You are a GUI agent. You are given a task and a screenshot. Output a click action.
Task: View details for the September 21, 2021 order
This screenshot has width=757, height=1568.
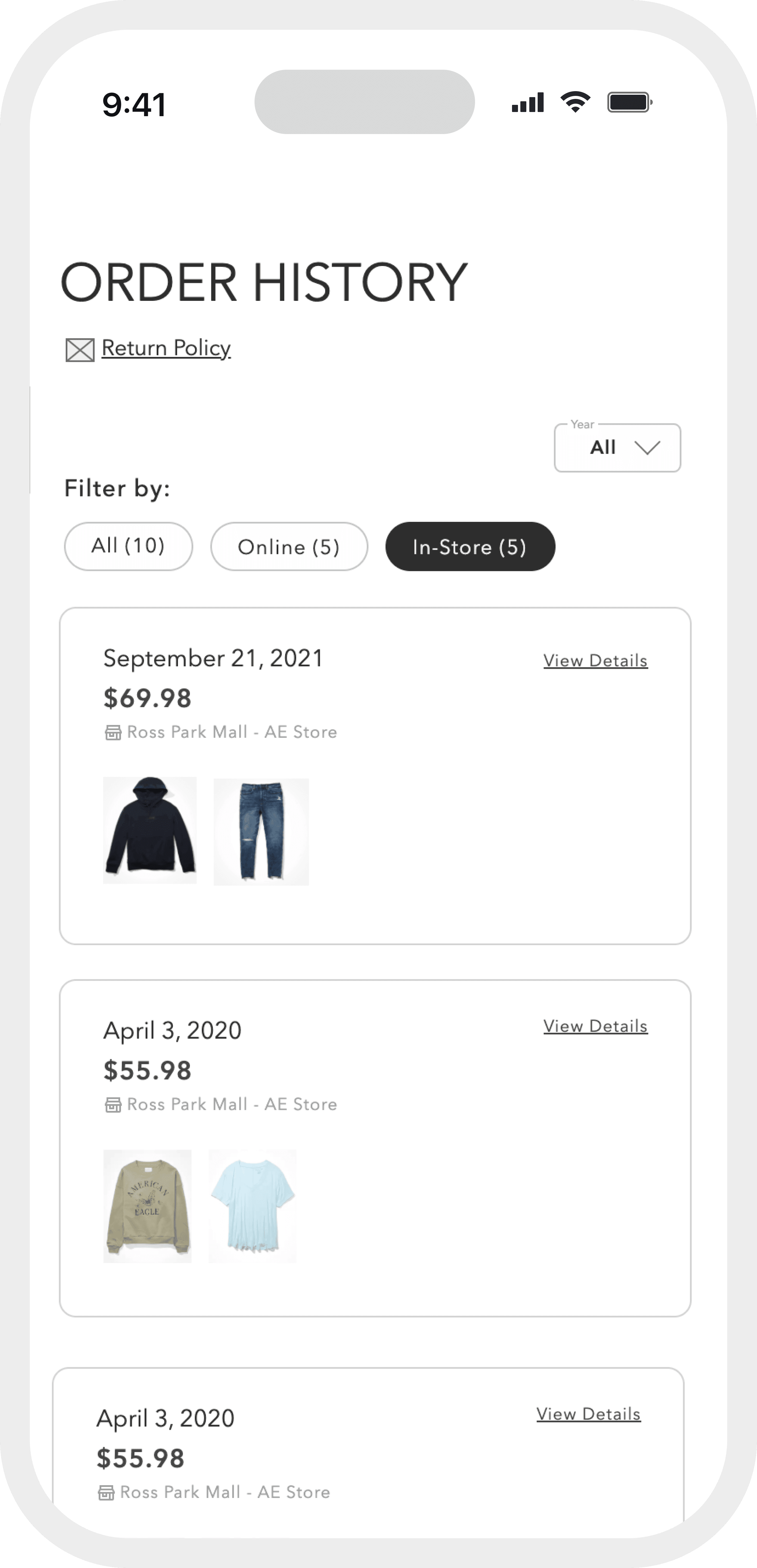[595, 661]
